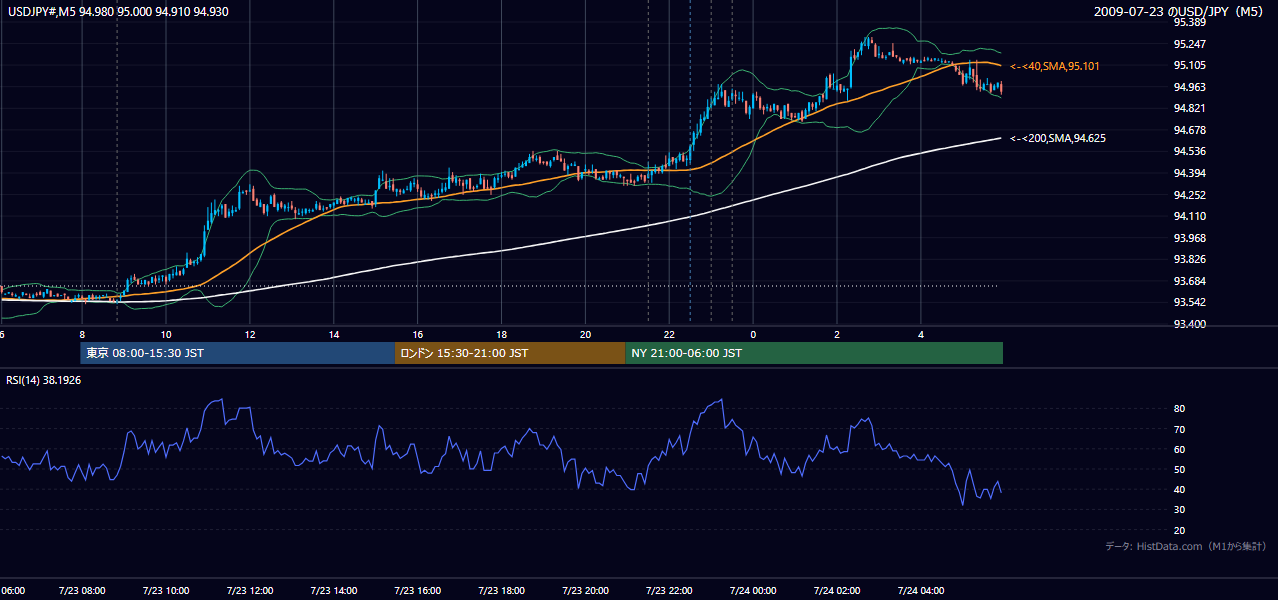Click the 7/23 18:00 bottom time label
This screenshot has width=1278, height=600.
coord(502,591)
